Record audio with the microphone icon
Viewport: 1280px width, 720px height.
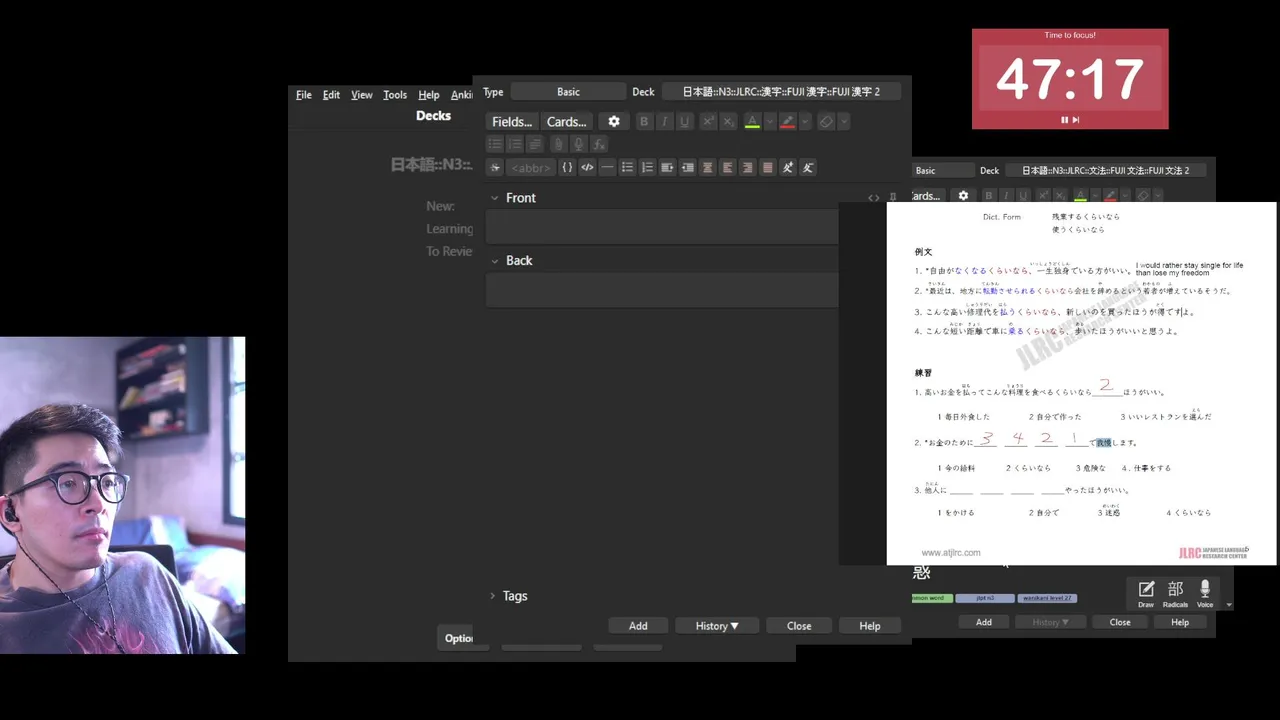tap(579, 144)
